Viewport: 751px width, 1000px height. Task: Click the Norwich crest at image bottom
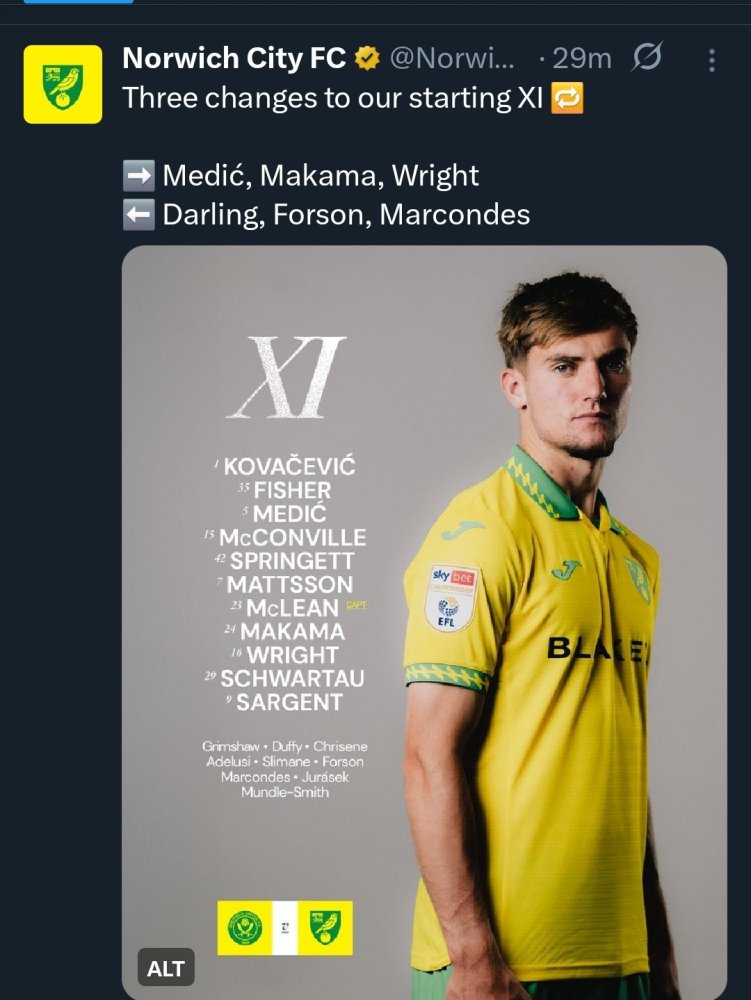(324, 927)
